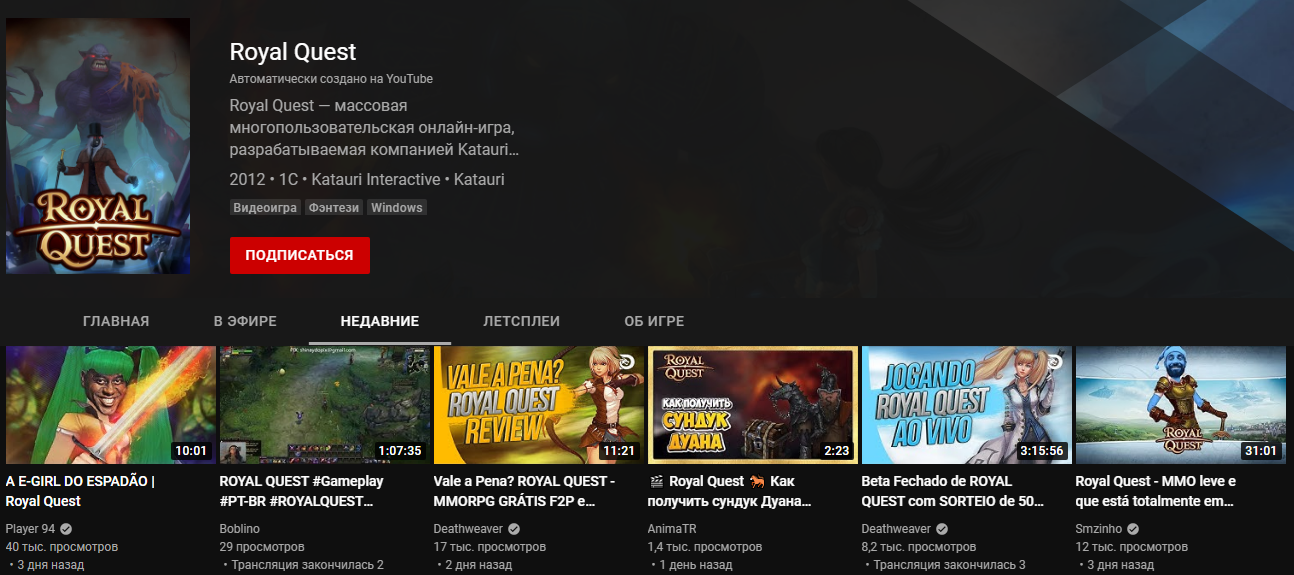Switch to the В ЭФИРЕ tab
Screen dimensions: 1294x575
[245, 321]
